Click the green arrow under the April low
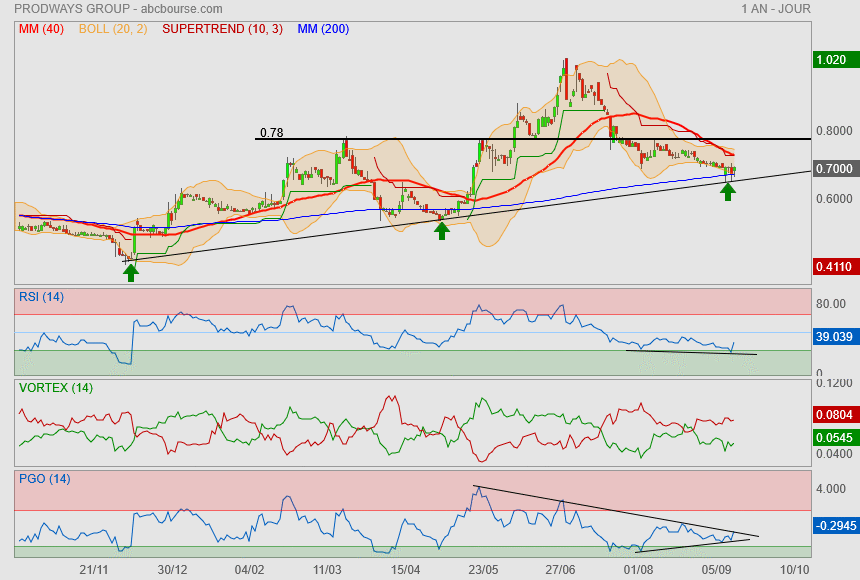 [441, 230]
